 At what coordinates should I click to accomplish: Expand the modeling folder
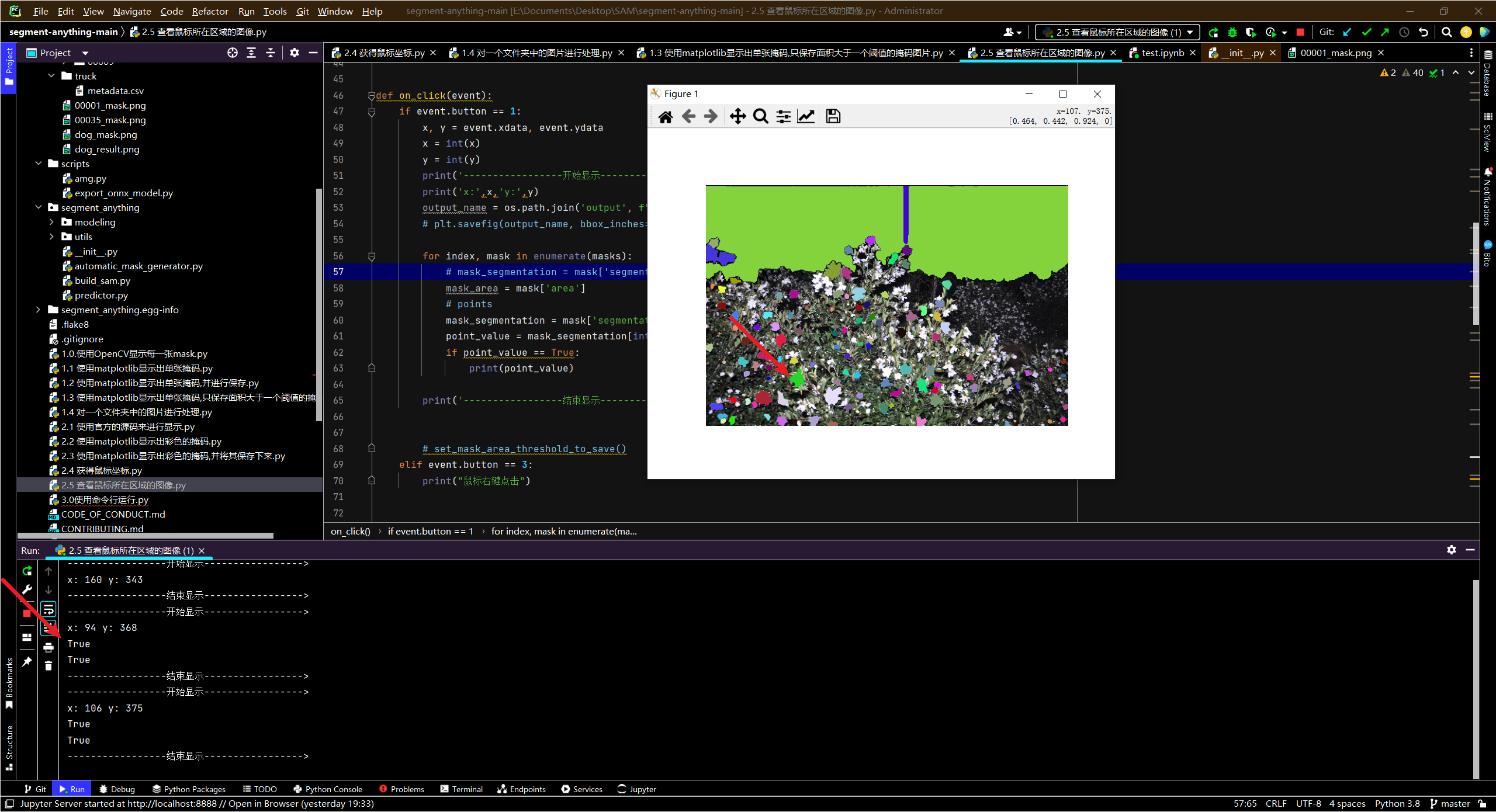(51, 222)
